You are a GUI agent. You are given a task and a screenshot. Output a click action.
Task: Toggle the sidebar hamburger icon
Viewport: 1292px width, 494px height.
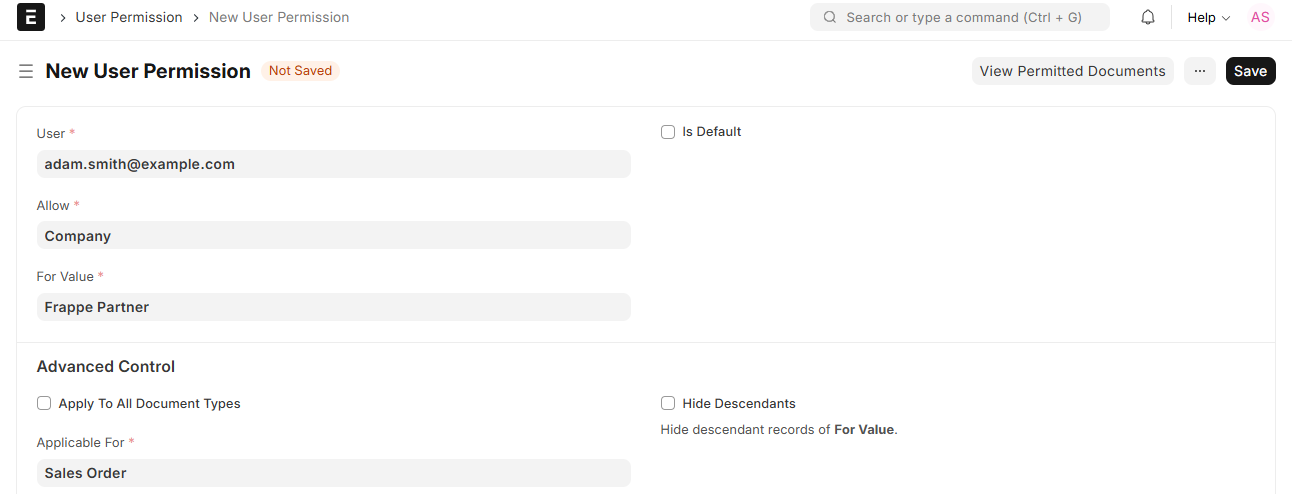(x=26, y=71)
